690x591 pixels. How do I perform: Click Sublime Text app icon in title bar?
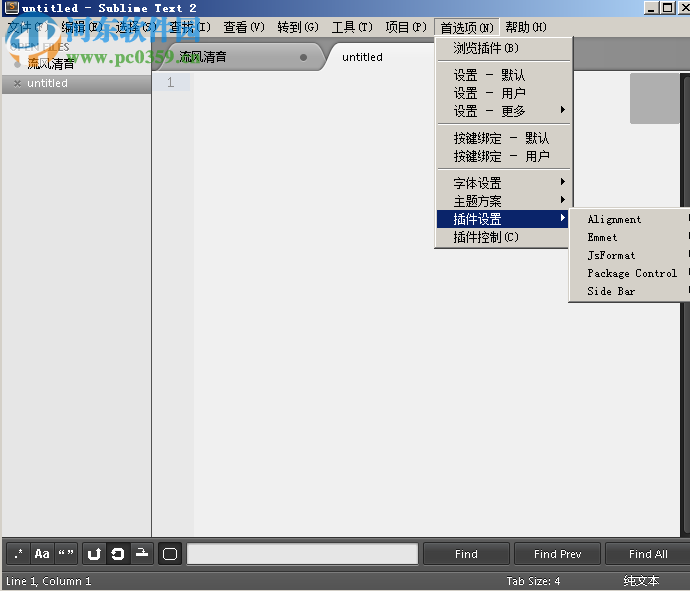click(11, 7)
